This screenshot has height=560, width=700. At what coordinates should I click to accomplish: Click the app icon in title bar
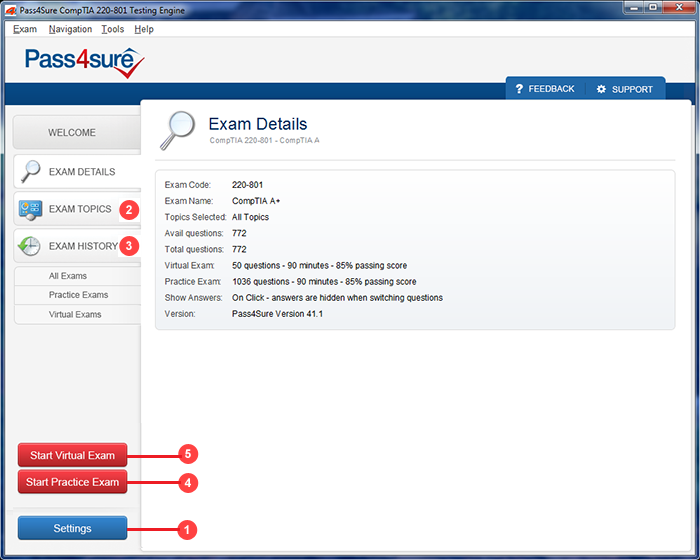[10, 9]
